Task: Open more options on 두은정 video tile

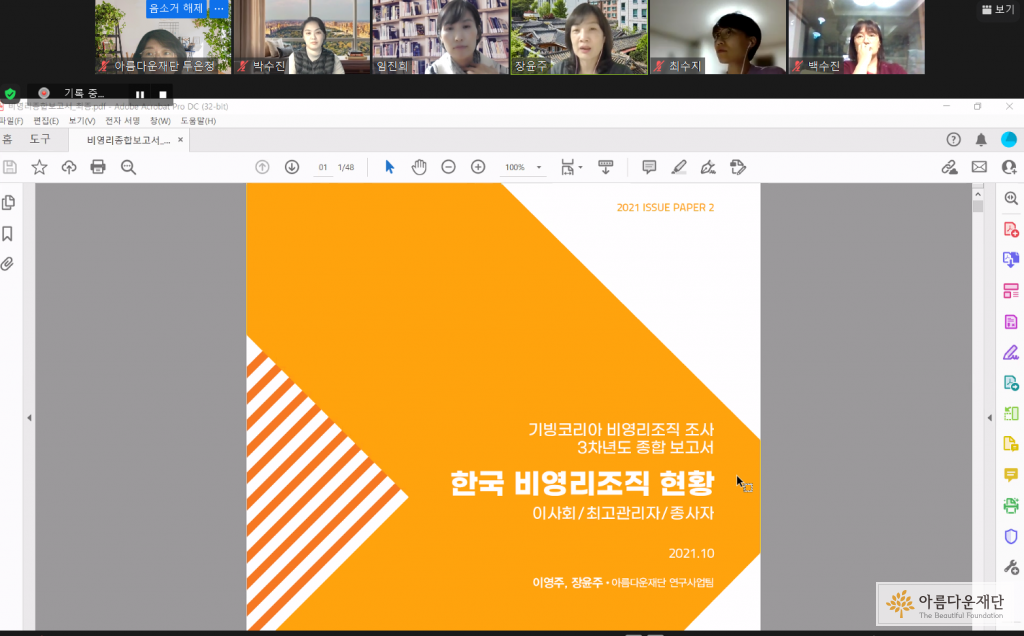Action: tap(219, 8)
